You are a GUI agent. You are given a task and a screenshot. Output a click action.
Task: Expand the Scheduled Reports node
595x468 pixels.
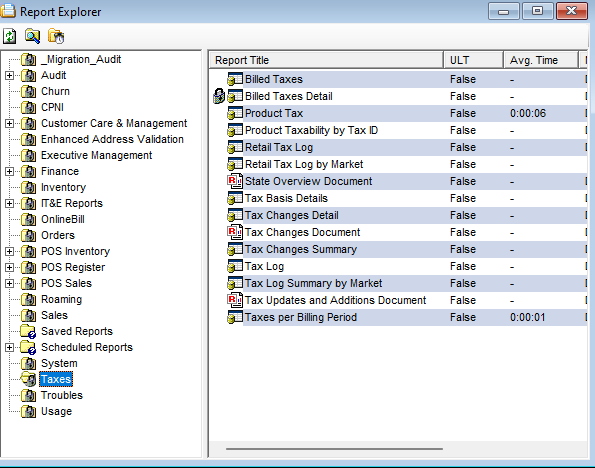point(9,347)
